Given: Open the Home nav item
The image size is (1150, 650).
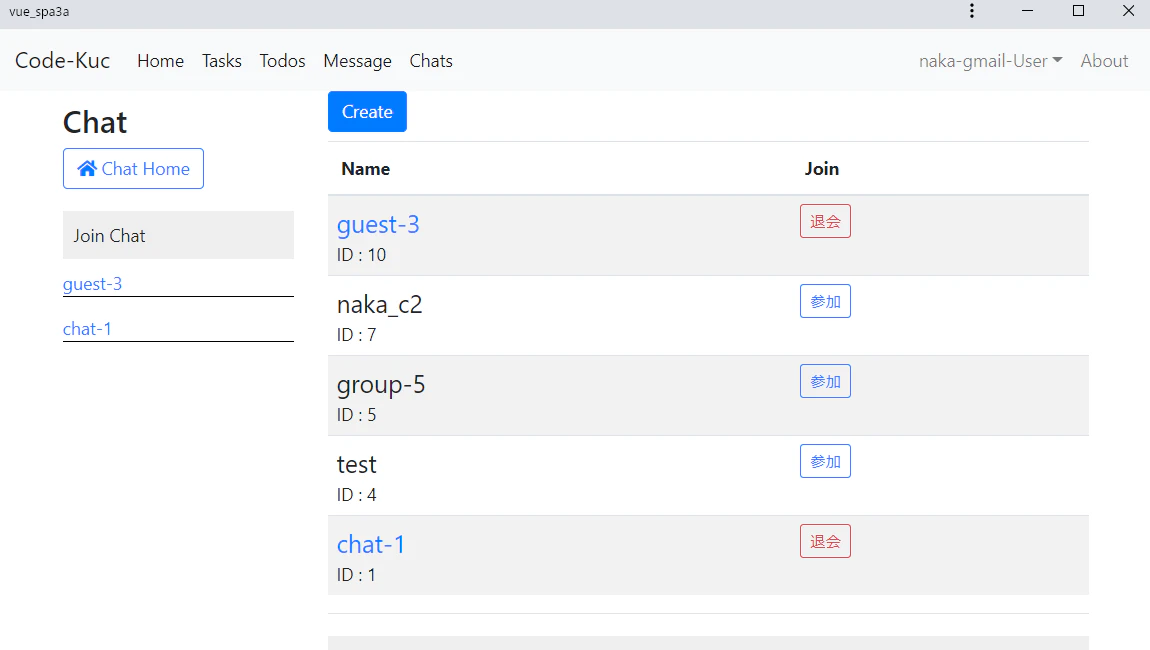Looking at the screenshot, I should (x=161, y=61).
